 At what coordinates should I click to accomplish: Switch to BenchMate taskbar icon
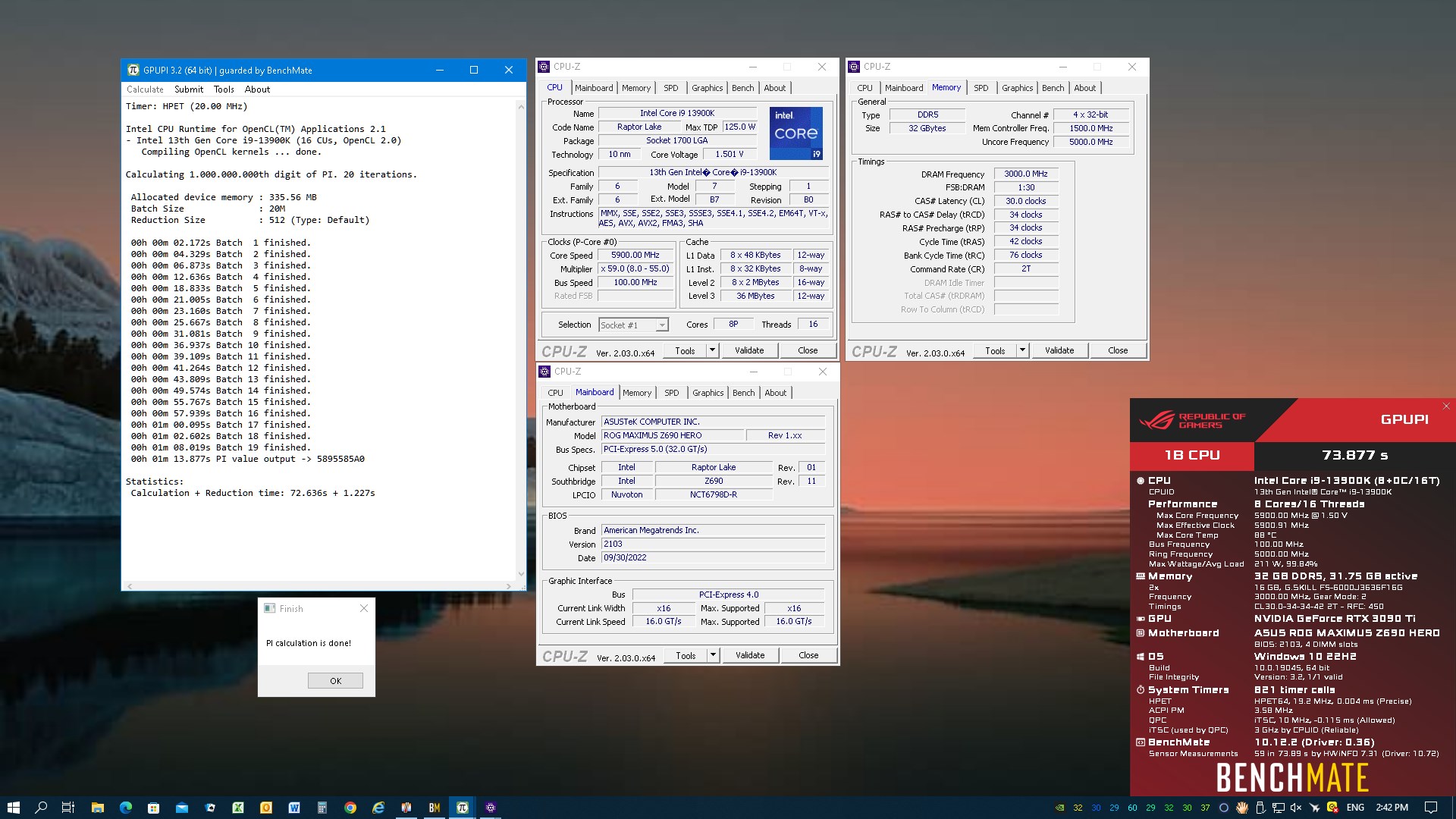coord(434,808)
